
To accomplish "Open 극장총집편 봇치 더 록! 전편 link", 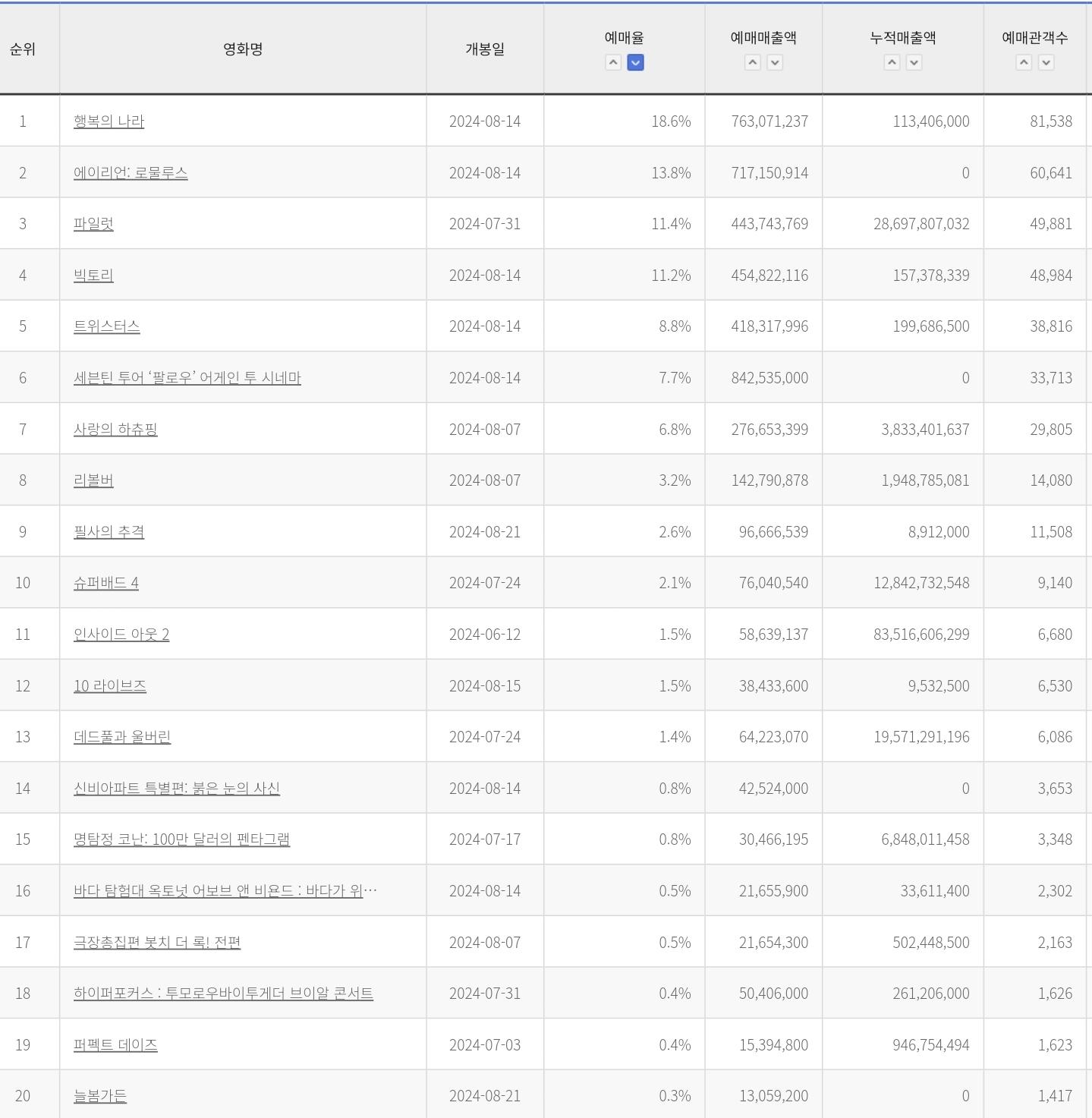I will tap(157, 943).
